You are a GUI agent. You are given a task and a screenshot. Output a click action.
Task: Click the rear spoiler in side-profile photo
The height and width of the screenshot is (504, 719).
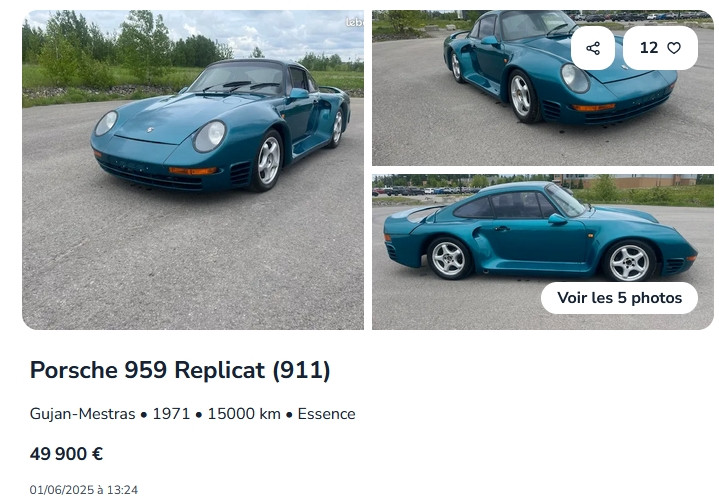pyautogui.click(x=413, y=213)
